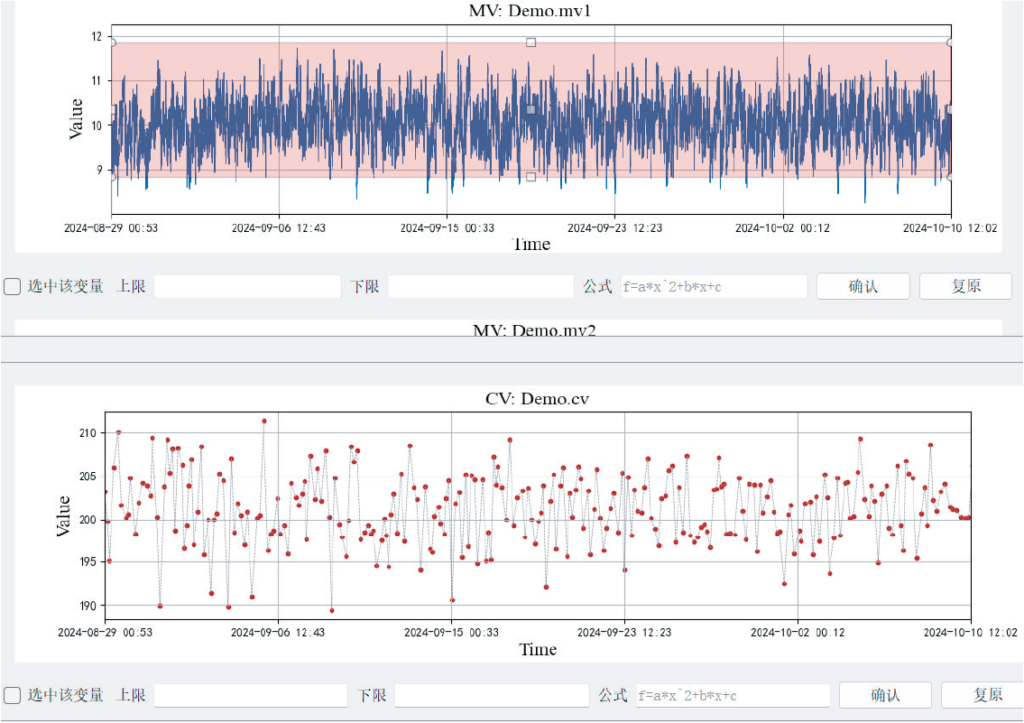
Task: Click 公式 formula field below MV chart
Action: click(x=714, y=287)
